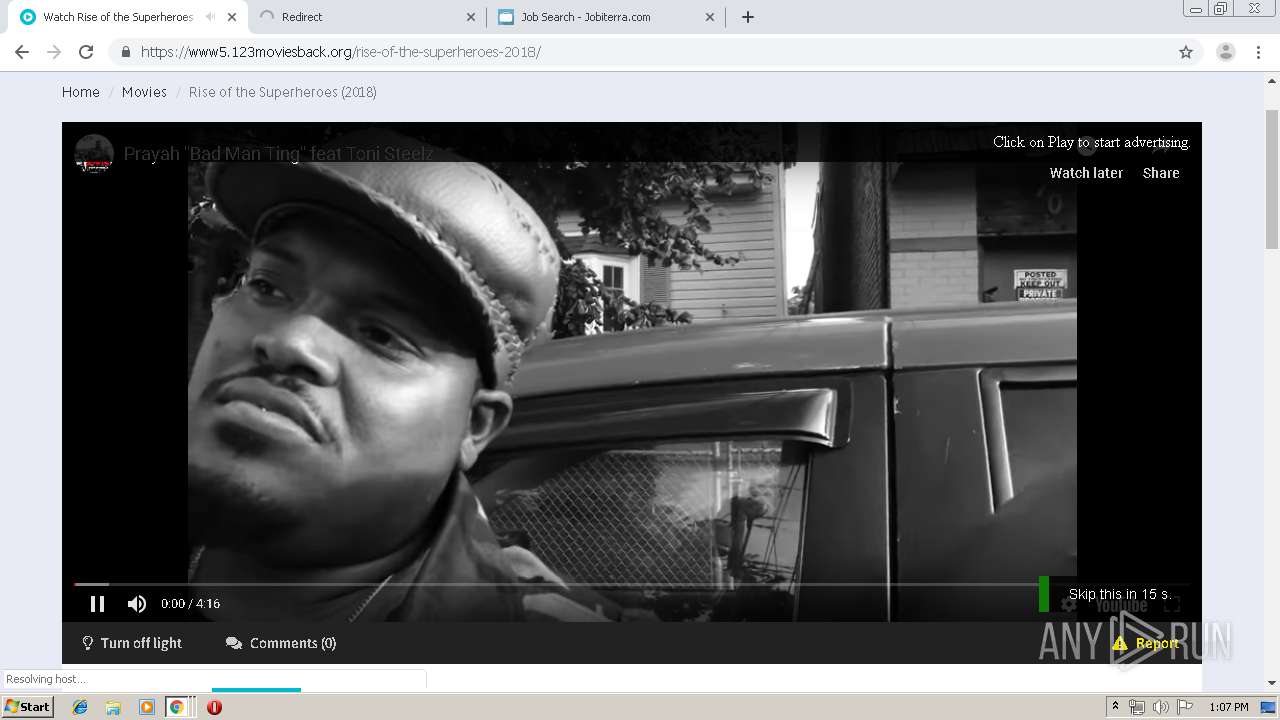Click the red Opera icon in taskbar
This screenshot has height=720, width=1280.
[214, 707]
